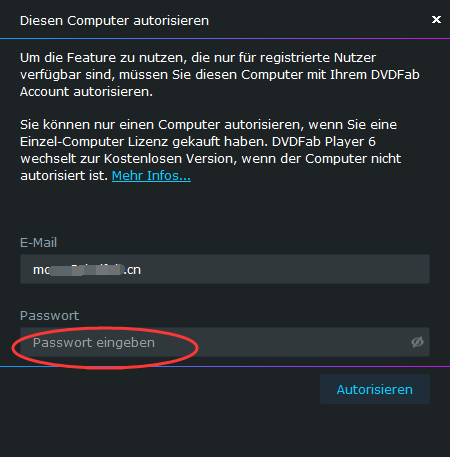The image size is (450, 457).
Task: Click the E-Mail field label
Action: [x=38, y=243]
